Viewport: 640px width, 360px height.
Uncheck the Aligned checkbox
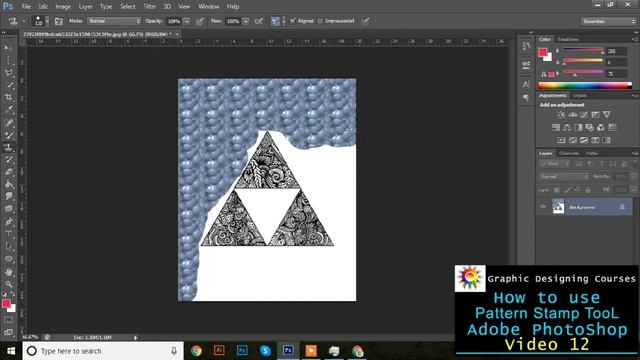(293, 21)
